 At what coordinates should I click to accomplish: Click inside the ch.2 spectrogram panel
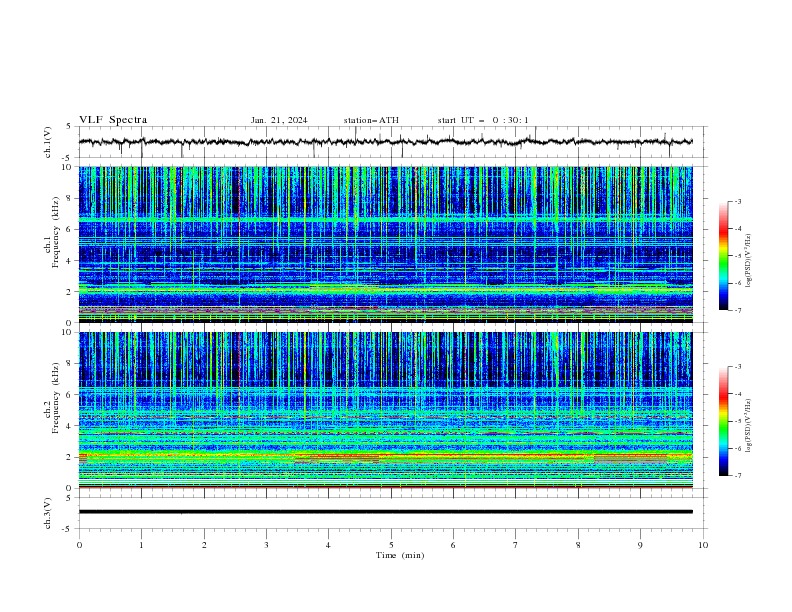[x=385, y=410]
